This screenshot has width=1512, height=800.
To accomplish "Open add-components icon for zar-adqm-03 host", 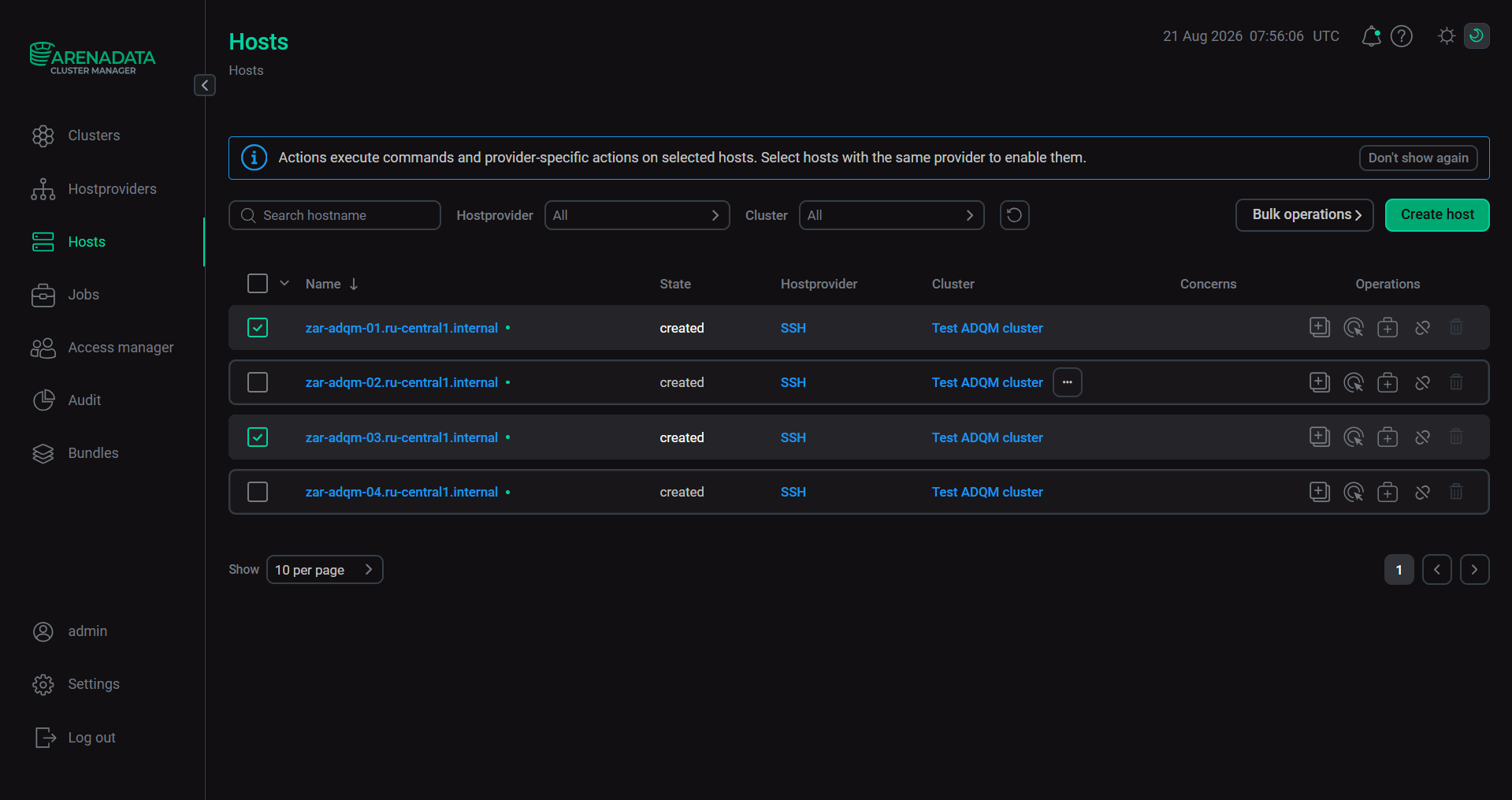I will [1320, 437].
